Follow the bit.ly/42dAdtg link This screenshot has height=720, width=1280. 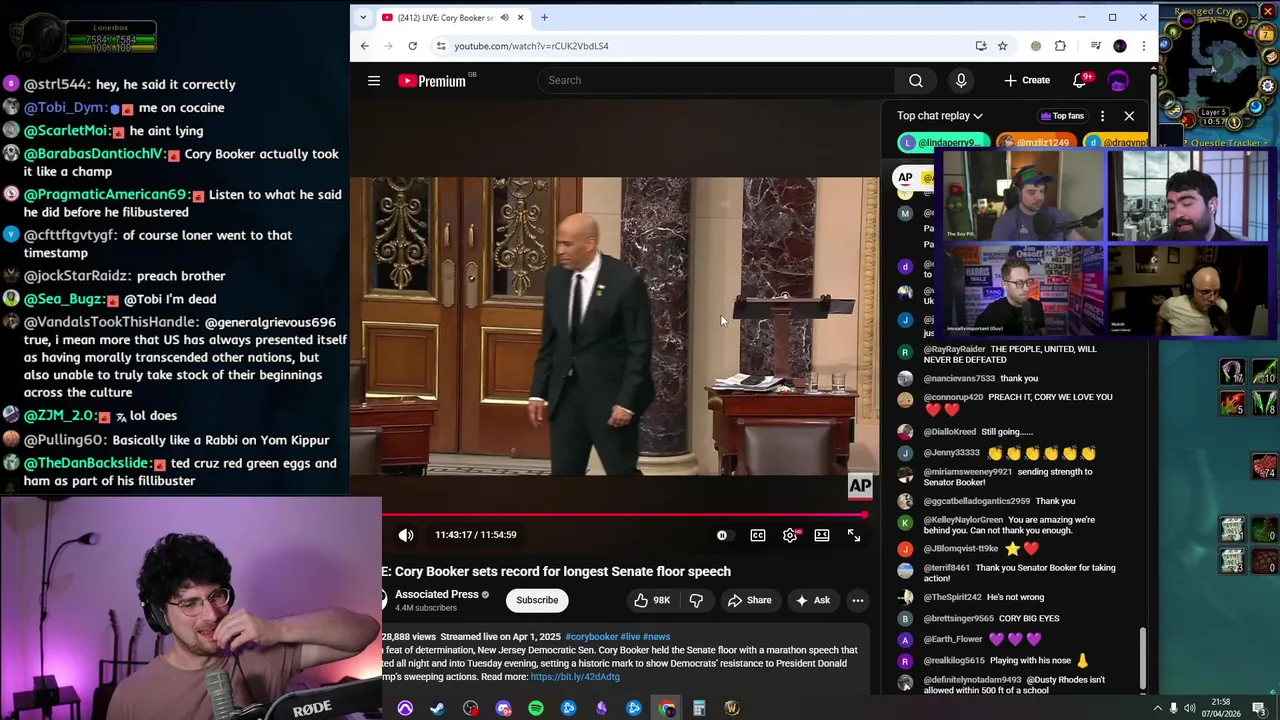(x=575, y=677)
